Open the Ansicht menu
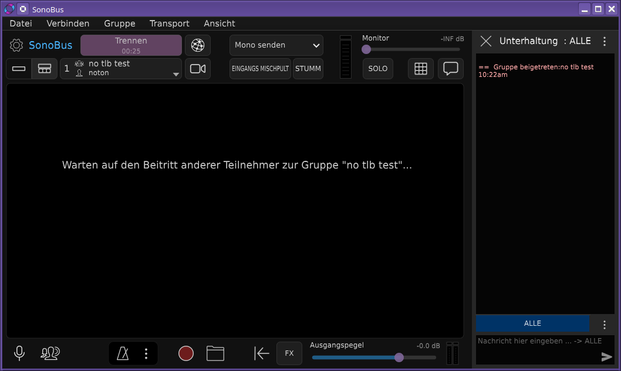This screenshot has height=371, width=621. [x=219, y=23]
